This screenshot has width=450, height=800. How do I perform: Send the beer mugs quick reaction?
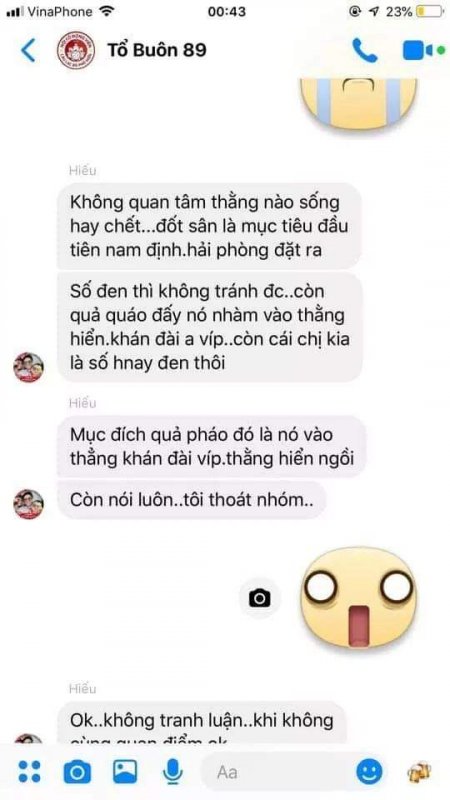coord(419,771)
